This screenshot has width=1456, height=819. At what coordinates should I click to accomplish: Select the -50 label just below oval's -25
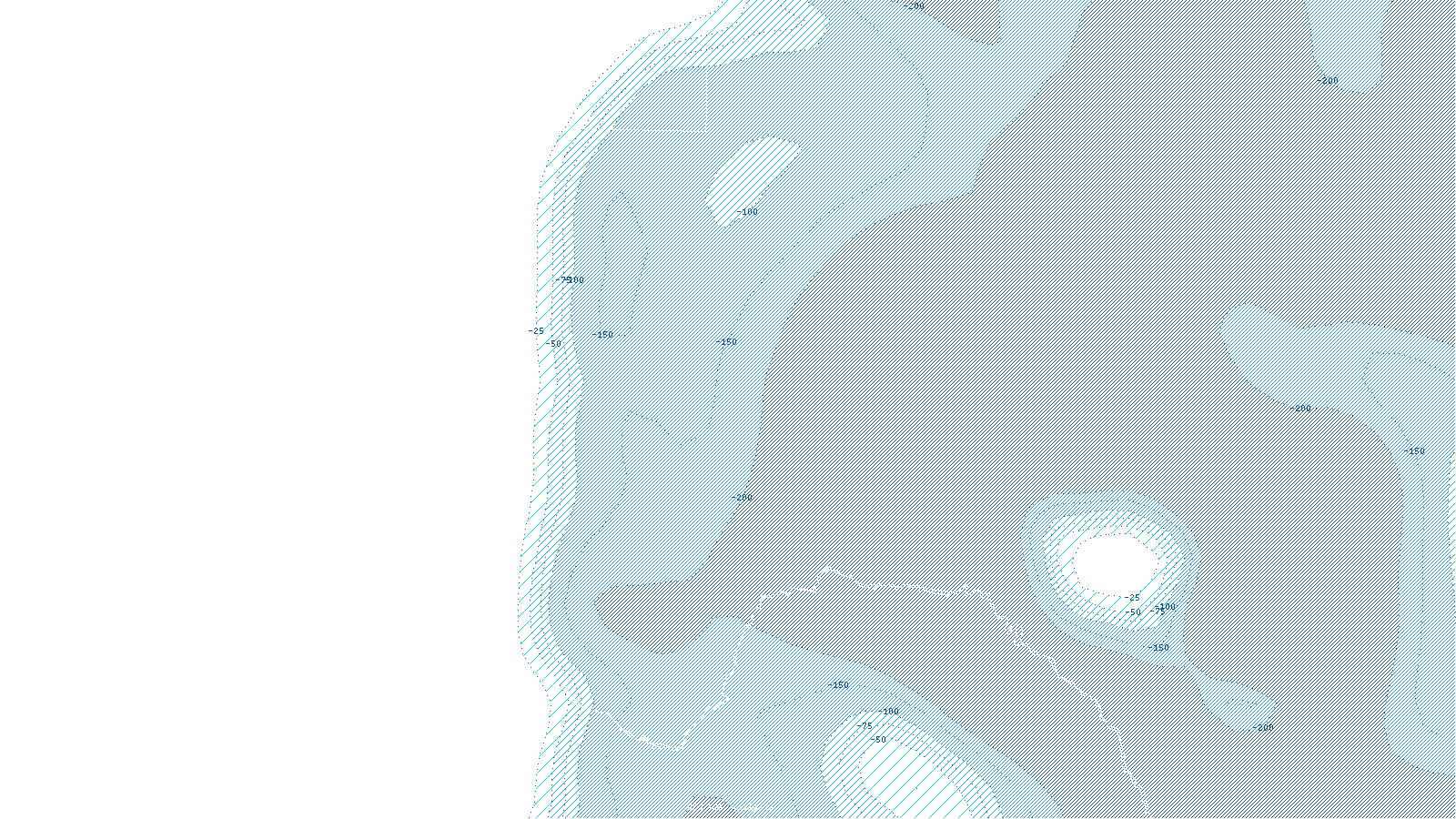click(1133, 612)
